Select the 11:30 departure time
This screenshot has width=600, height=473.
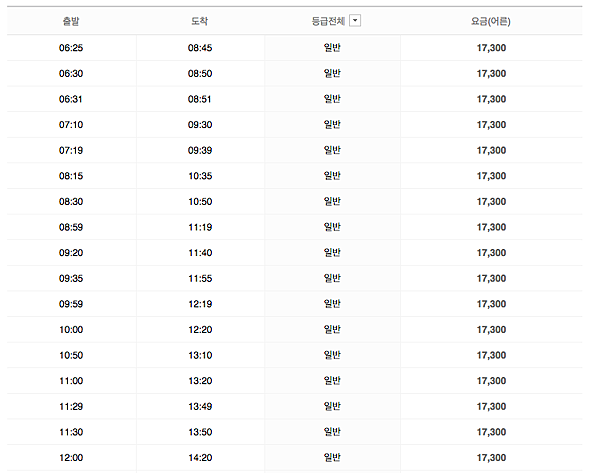pos(71,432)
